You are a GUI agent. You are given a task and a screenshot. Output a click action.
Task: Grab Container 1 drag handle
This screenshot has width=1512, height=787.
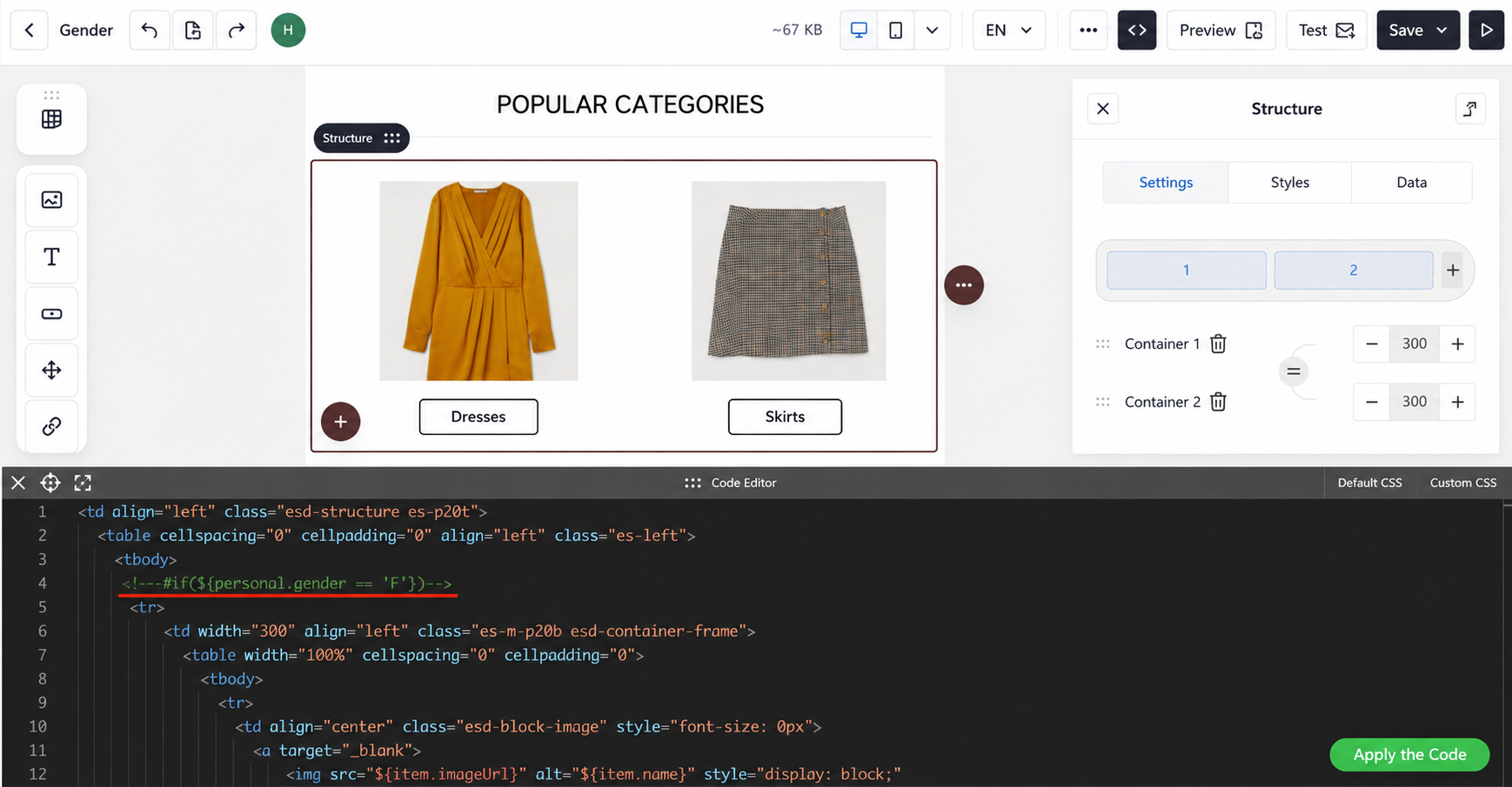(x=1103, y=344)
